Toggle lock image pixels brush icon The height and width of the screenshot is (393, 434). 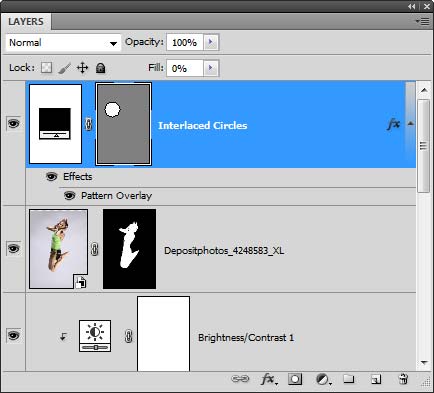point(64,68)
